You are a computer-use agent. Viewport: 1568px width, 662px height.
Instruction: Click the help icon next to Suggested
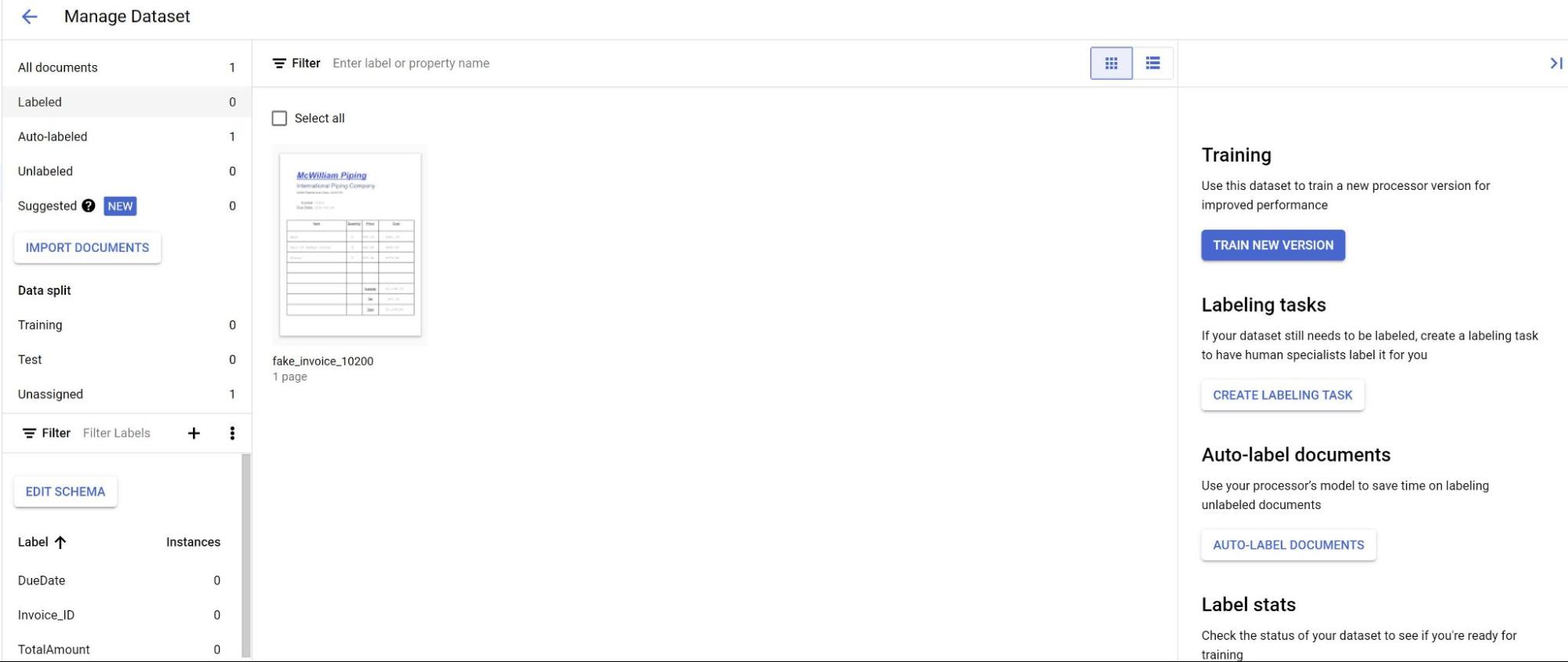coord(89,206)
